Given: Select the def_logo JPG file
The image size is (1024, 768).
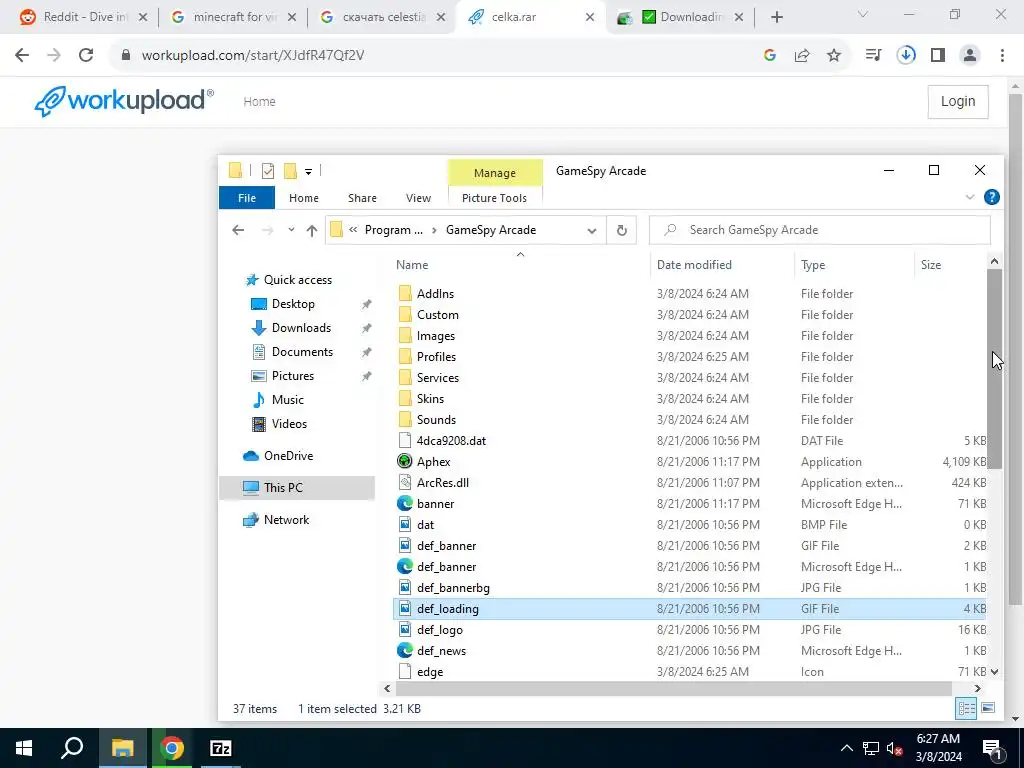Looking at the screenshot, I should pyautogui.click(x=440, y=630).
